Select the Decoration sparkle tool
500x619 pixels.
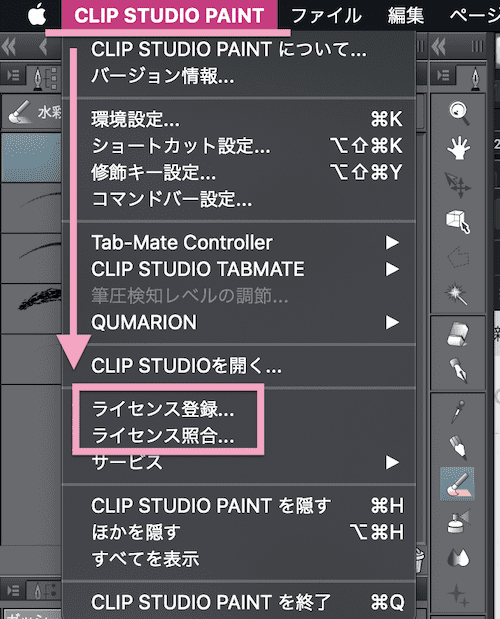(x=458, y=595)
